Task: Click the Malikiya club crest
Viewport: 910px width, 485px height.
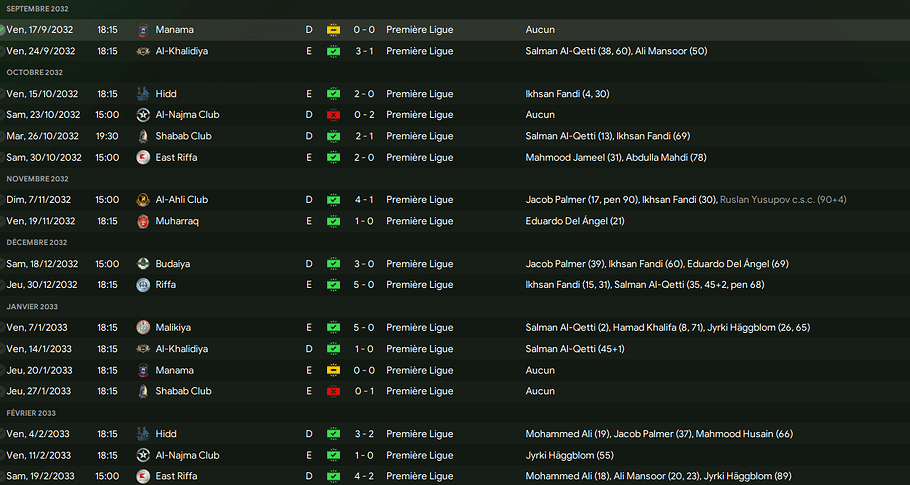Action: (x=143, y=328)
